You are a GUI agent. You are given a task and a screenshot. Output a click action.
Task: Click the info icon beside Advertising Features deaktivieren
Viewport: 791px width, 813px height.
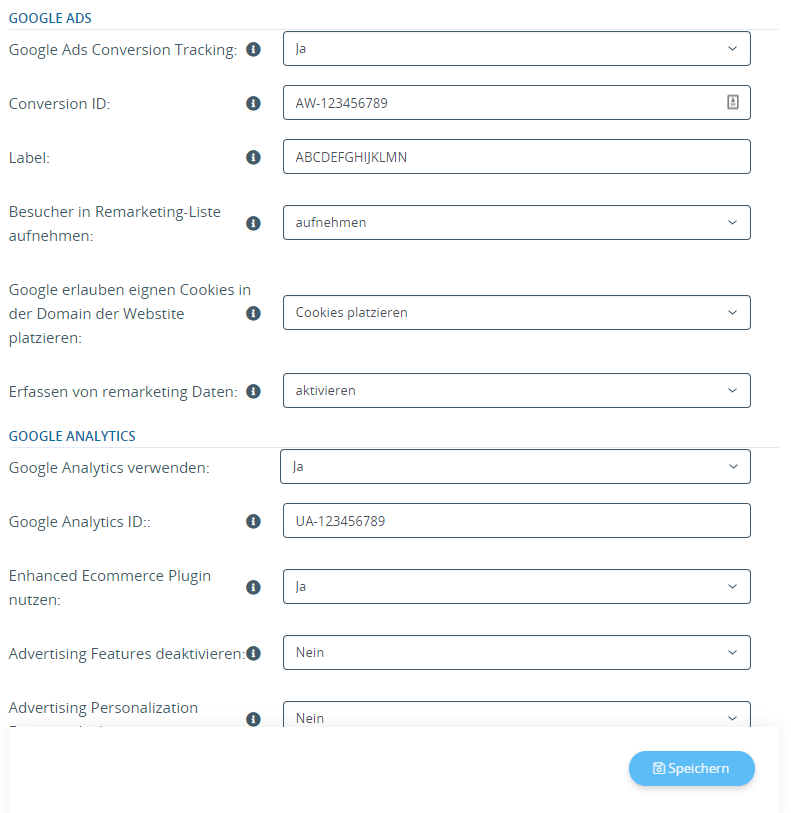253,653
